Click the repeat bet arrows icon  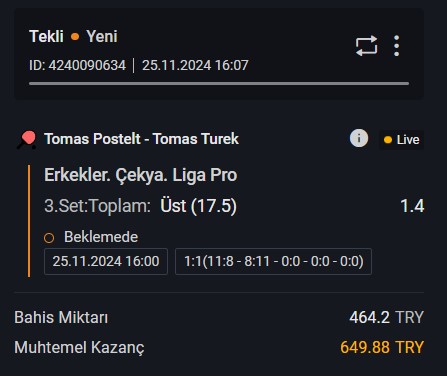pyautogui.click(x=366, y=46)
